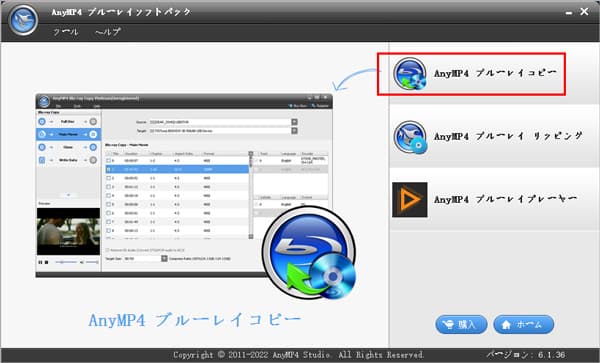Image resolution: width=600 pixels, height=363 pixels.
Task: Open the AnyMP4 ブルーレイコピー disc icon
Action: 410,74
